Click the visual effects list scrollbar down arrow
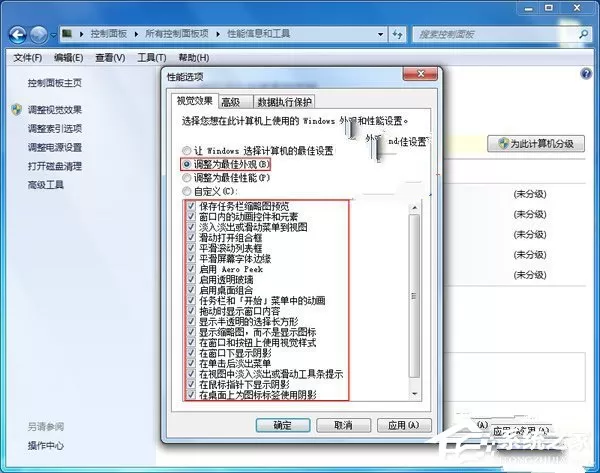The width and height of the screenshot is (600, 473). click(414, 394)
